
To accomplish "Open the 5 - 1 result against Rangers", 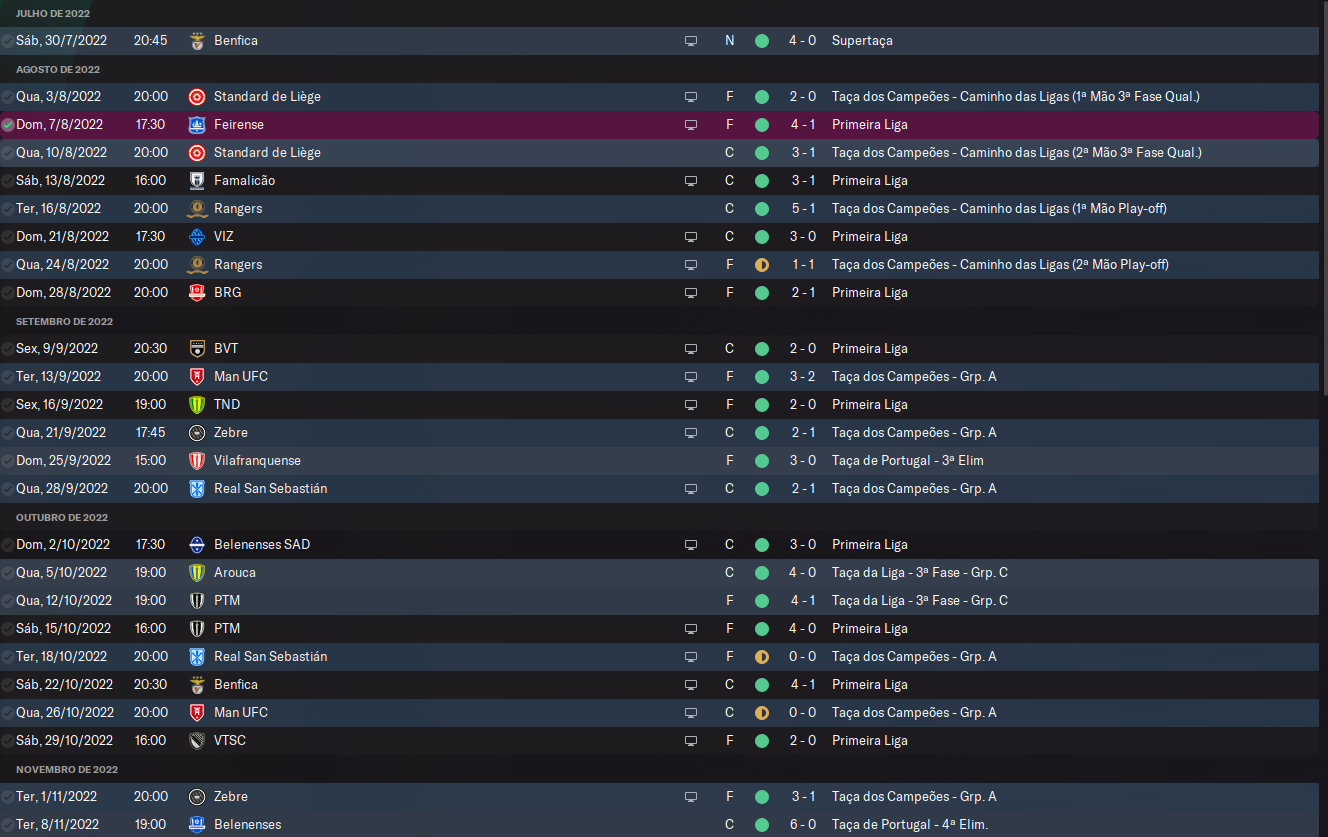I will pyautogui.click(x=802, y=209).
